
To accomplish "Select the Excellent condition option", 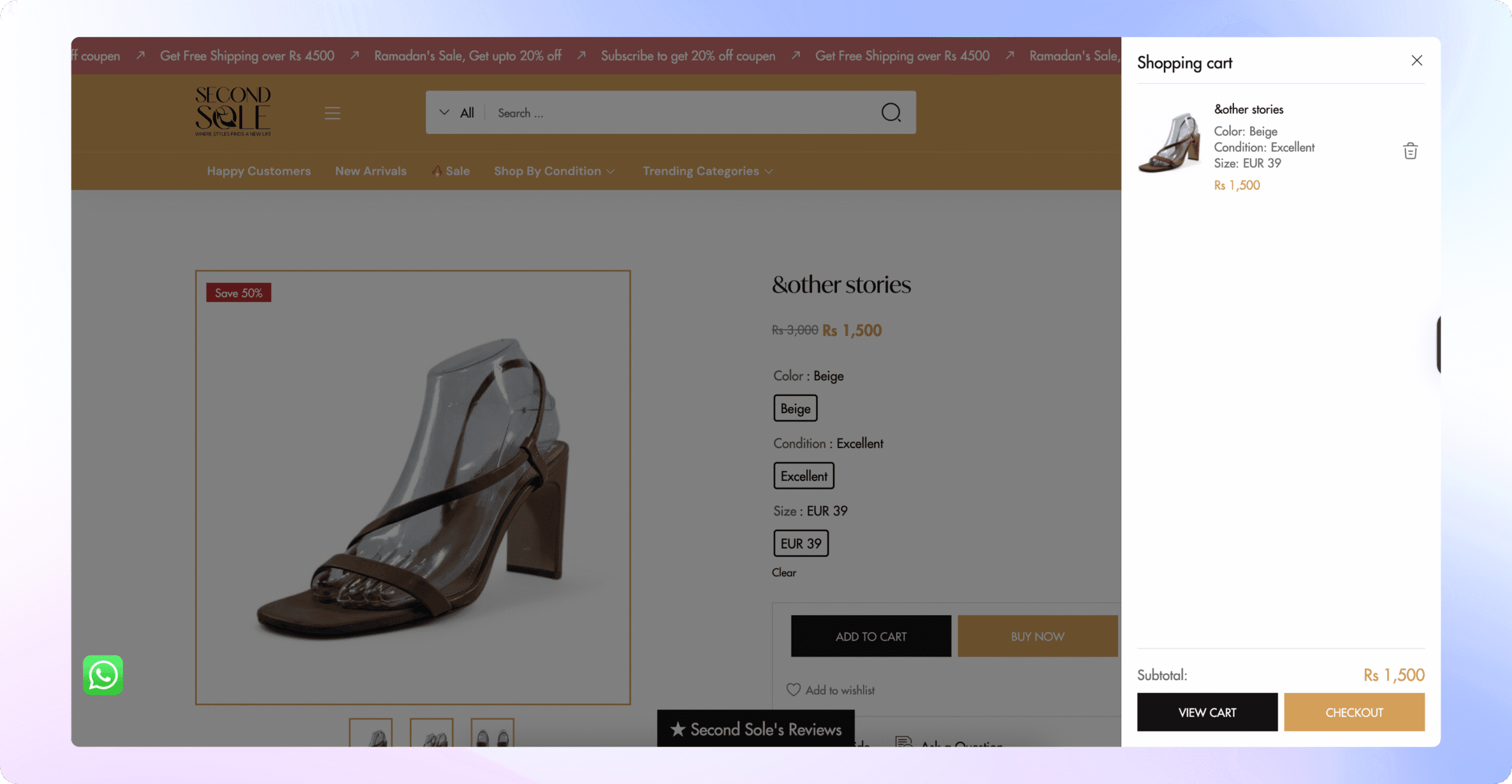I will 804,475.
